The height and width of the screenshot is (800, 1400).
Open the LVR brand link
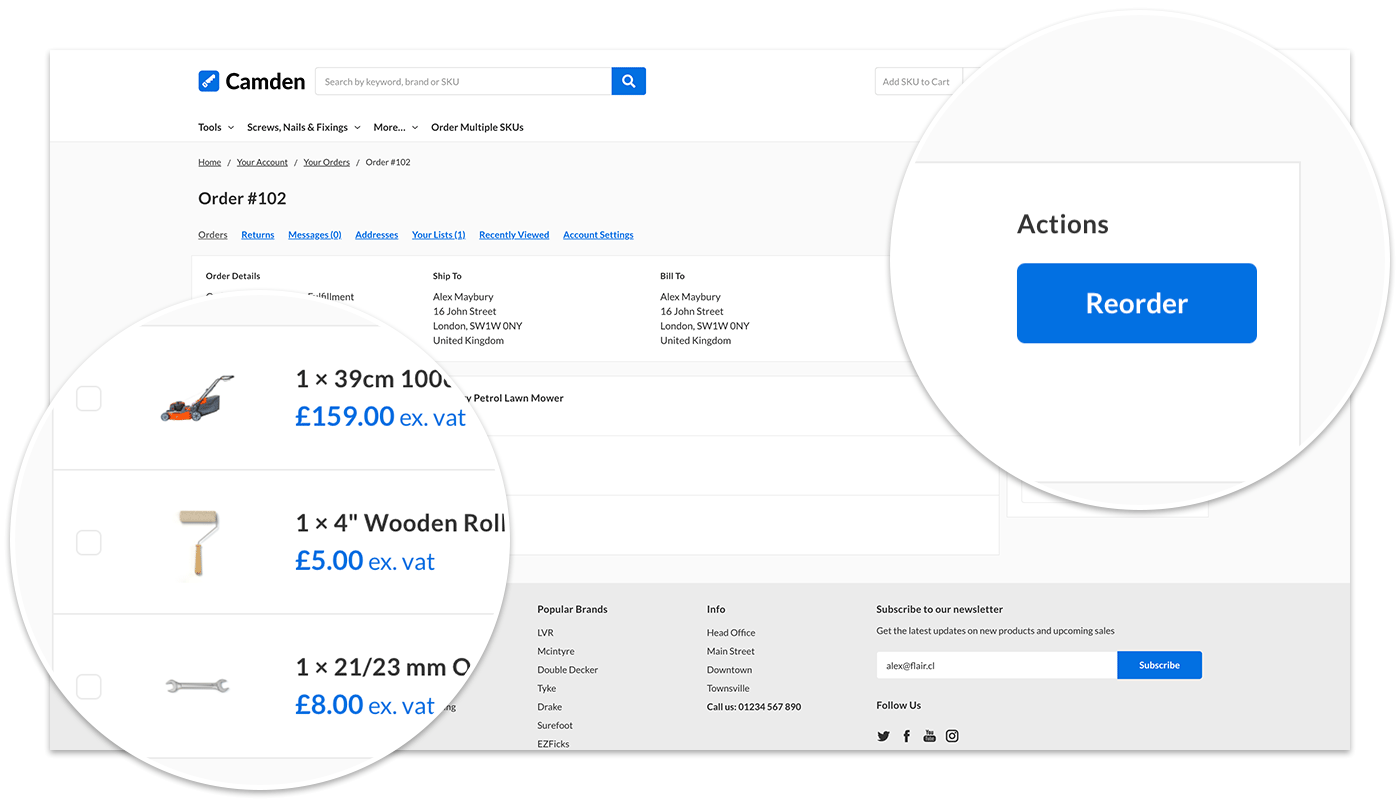click(x=545, y=633)
